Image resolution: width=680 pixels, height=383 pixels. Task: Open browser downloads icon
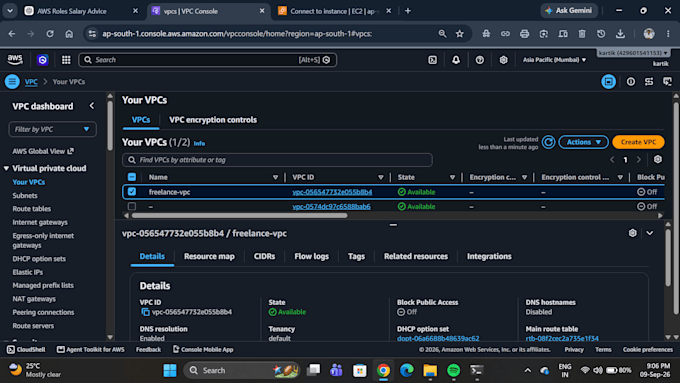tap(620, 34)
